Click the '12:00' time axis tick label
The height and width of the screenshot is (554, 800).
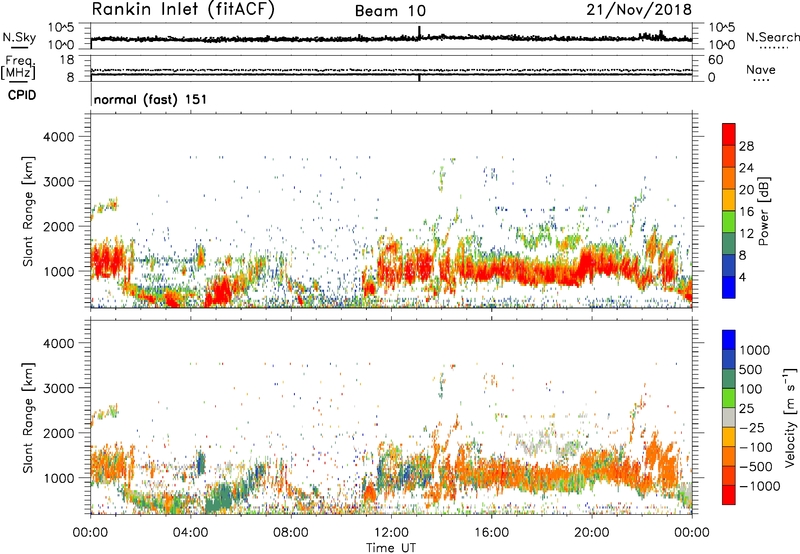pyautogui.click(x=391, y=533)
